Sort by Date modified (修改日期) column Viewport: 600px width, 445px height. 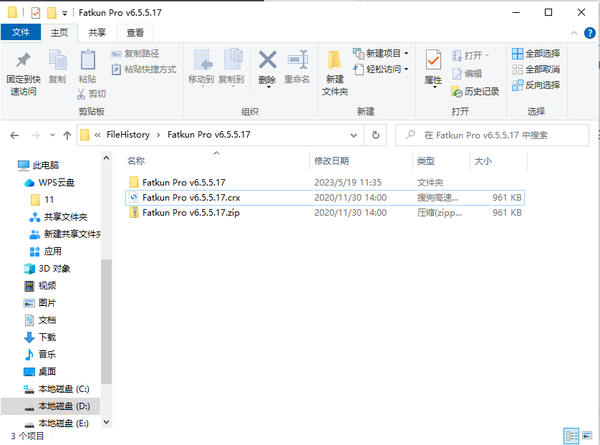tap(331, 161)
